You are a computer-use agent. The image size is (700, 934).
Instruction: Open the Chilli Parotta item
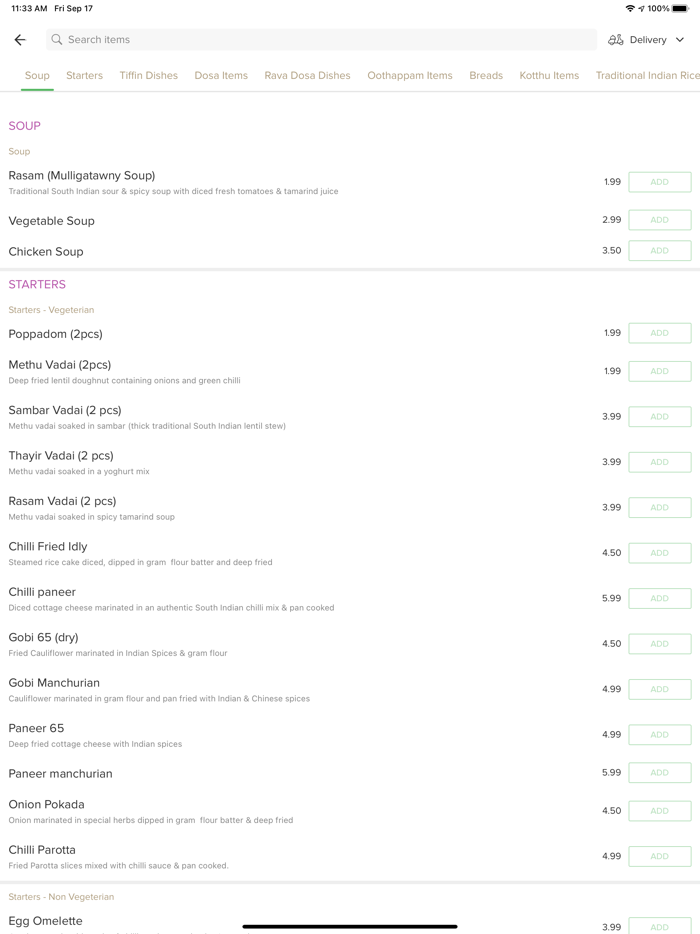[x=42, y=850]
